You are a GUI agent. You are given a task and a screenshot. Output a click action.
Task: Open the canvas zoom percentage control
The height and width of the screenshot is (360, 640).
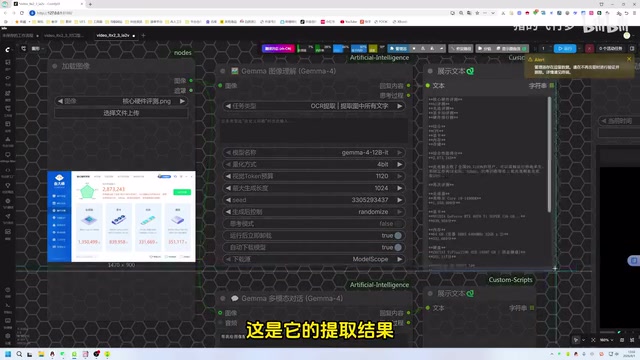pyautogui.click(x=606, y=340)
